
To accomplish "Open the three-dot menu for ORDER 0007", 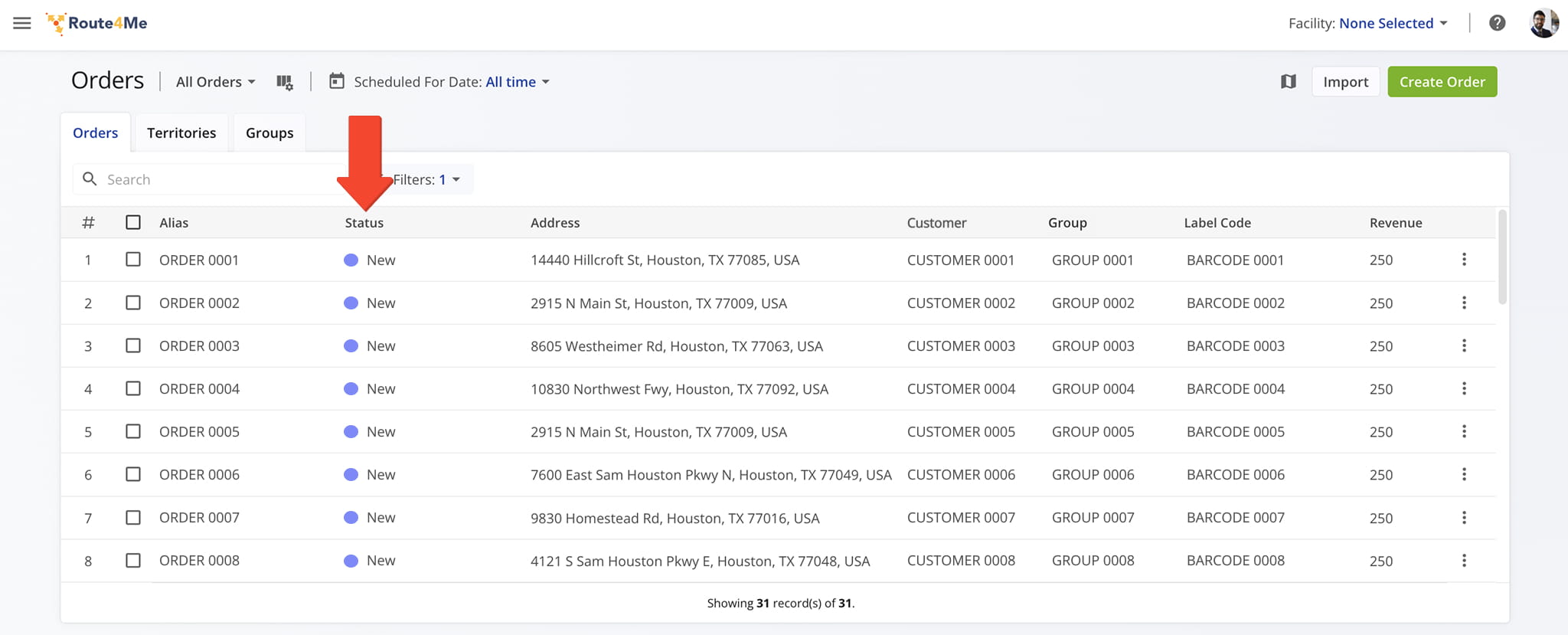I will tap(1464, 518).
